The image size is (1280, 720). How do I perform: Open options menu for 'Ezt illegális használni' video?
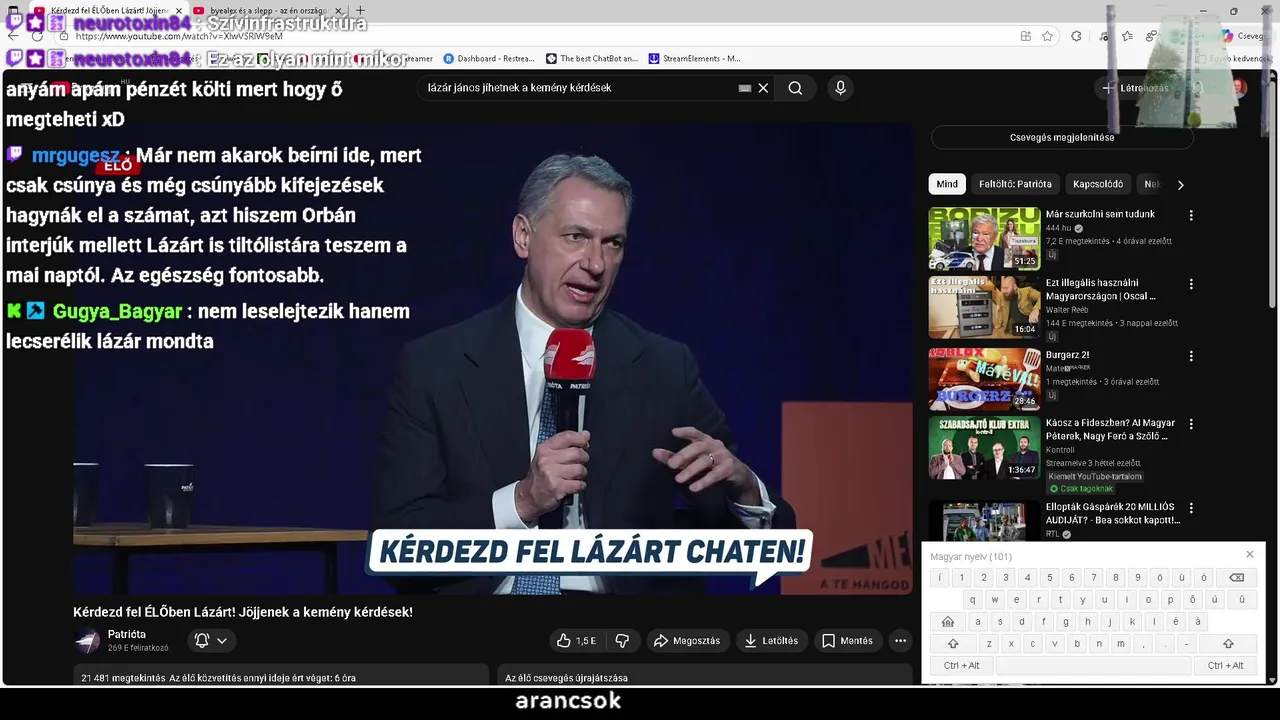1191,284
